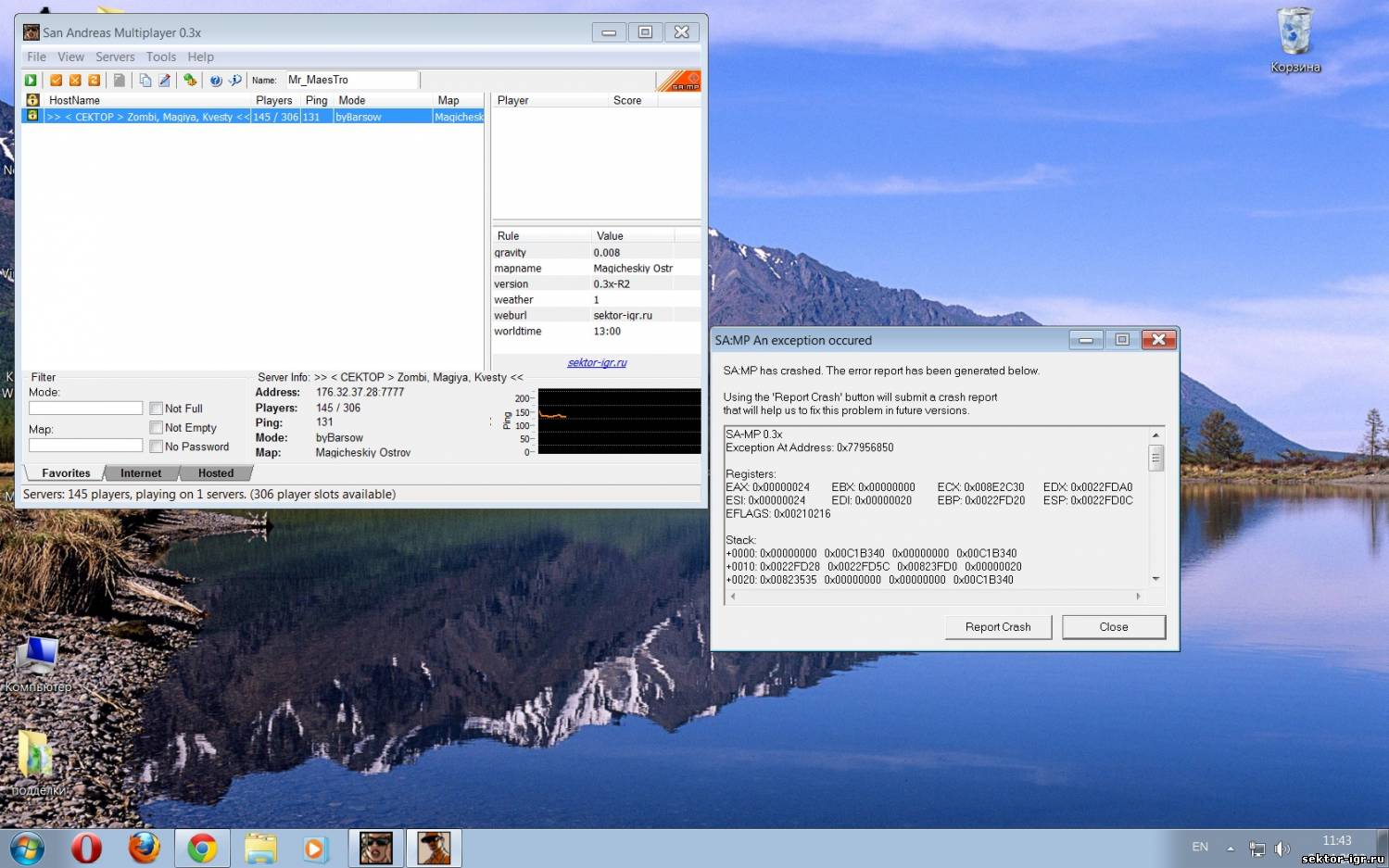Click the Rule column header
Screen dimensions: 1389x868
(x=541, y=236)
